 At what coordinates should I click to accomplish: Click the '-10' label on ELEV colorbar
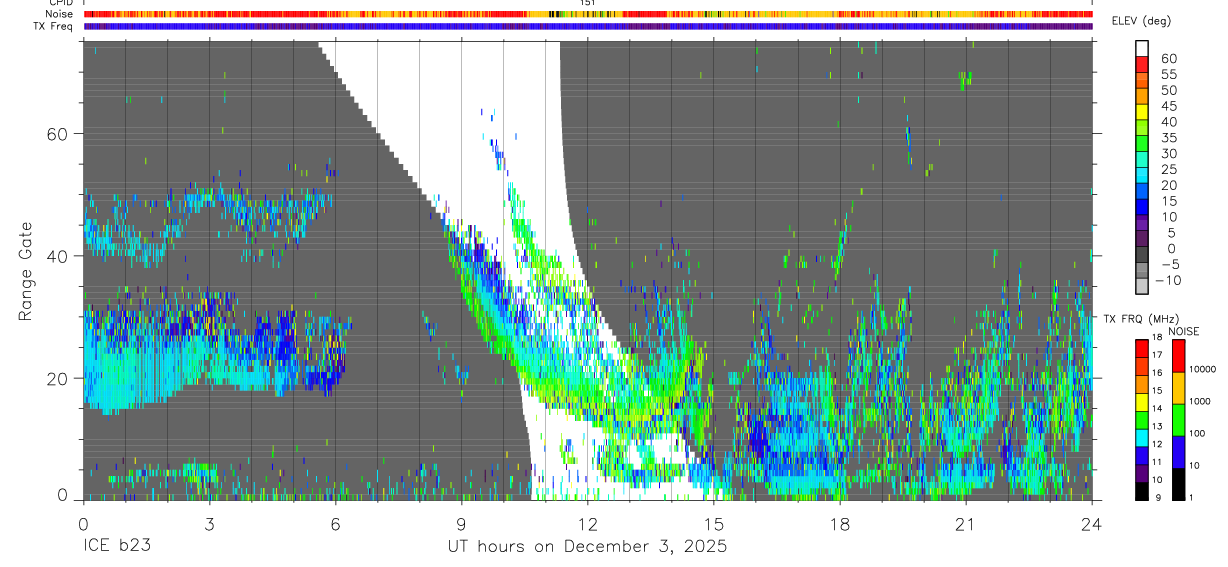[1168, 280]
